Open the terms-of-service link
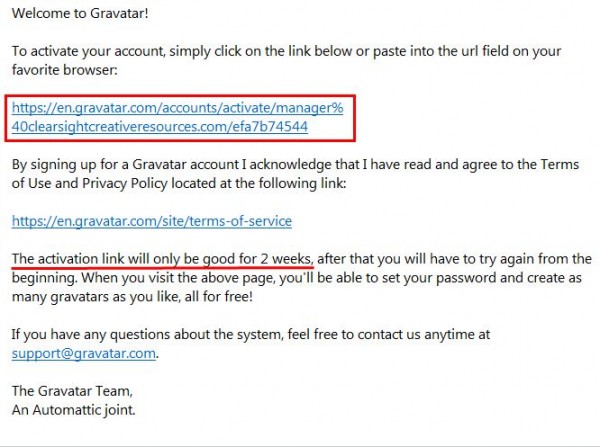The image size is (600, 447). [152, 221]
